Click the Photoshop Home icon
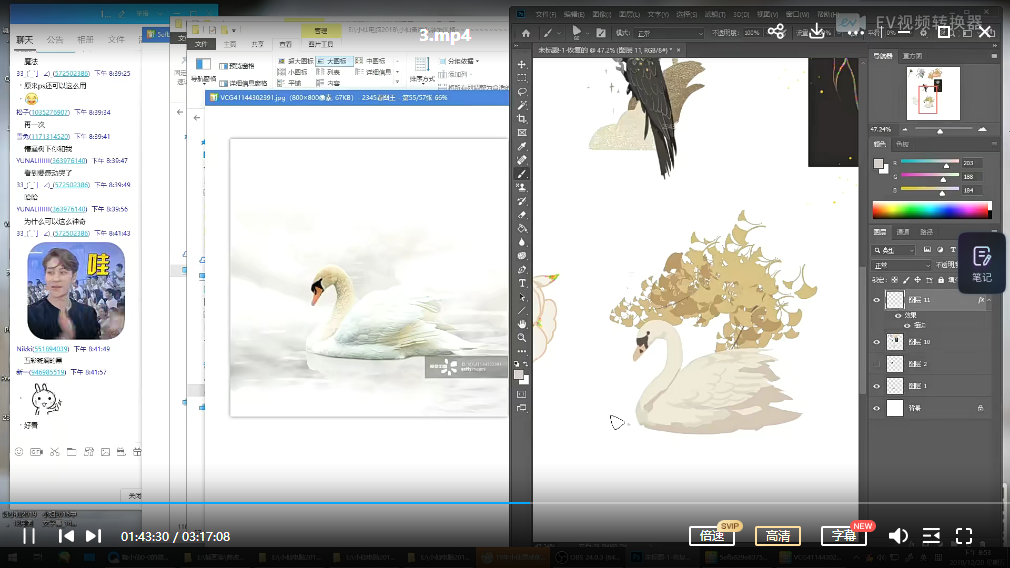The height and width of the screenshot is (568, 1010). click(526, 33)
